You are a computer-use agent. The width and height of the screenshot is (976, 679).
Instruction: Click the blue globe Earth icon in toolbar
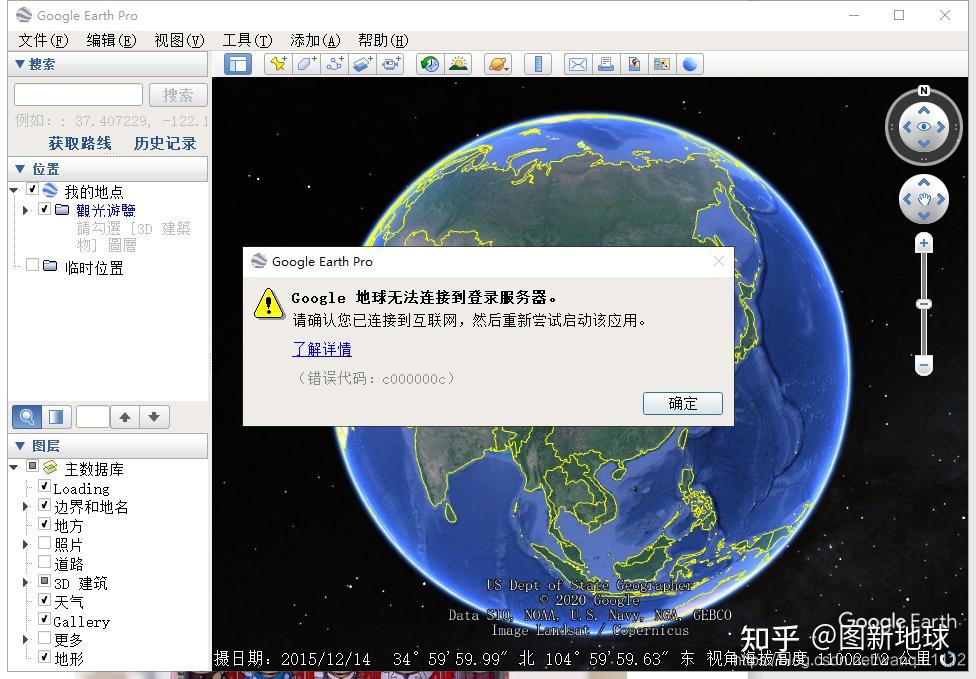click(690, 64)
